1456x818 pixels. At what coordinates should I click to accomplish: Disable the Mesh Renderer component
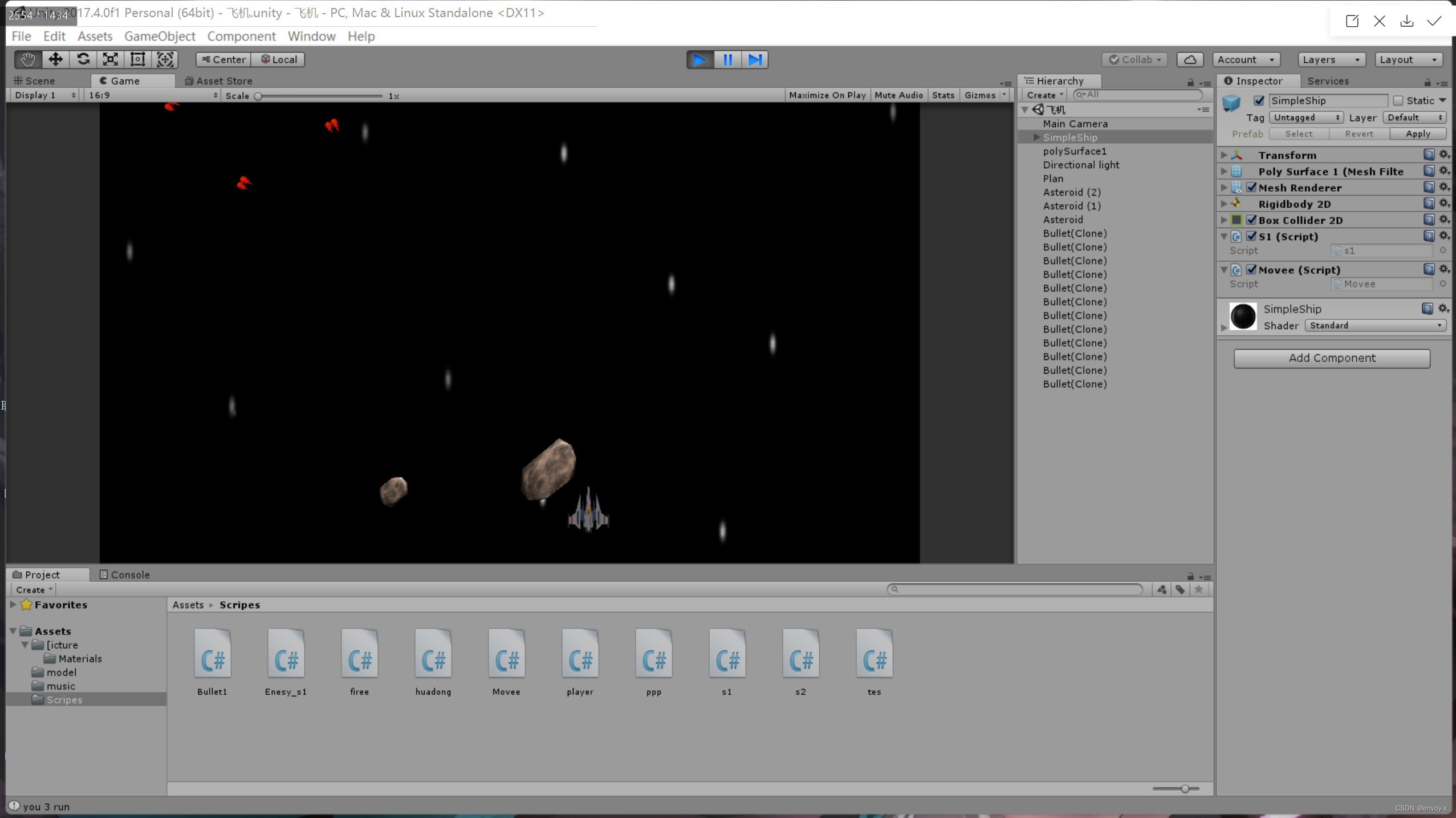coord(1251,188)
